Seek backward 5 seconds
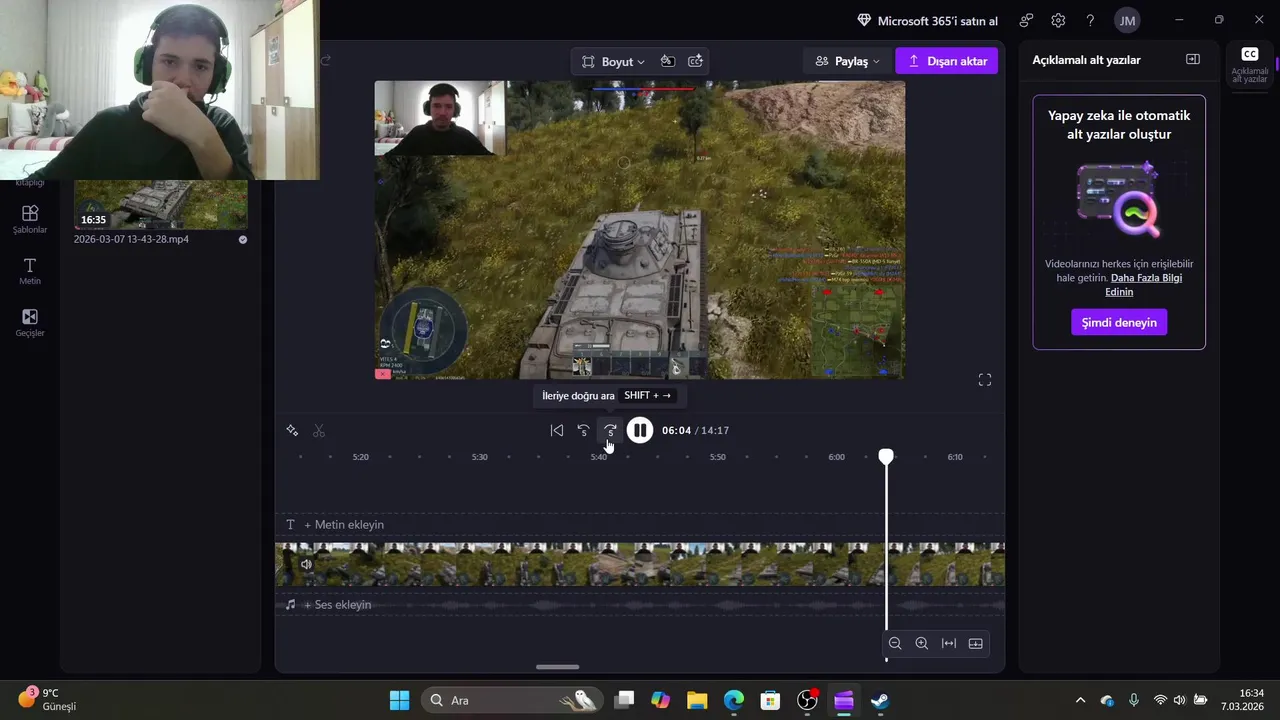1280x720 pixels. (583, 430)
